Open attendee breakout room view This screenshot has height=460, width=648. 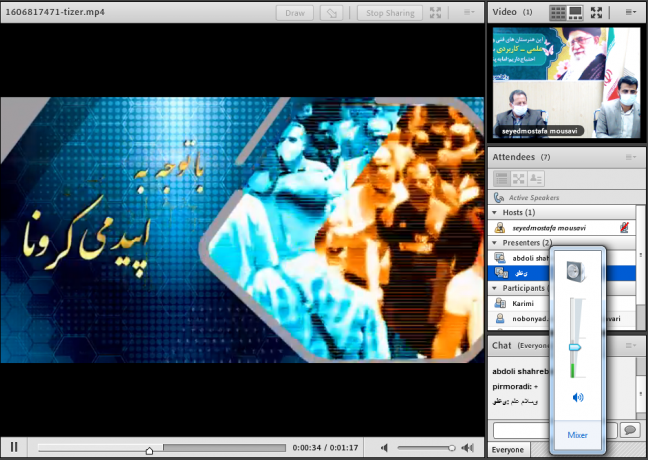pyautogui.click(x=518, y=178)
